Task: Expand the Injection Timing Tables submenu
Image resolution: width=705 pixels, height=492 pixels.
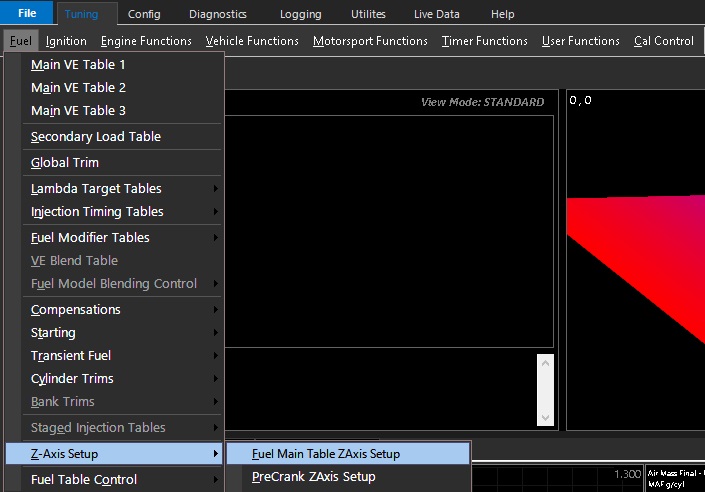Action: tap(97, 212)
